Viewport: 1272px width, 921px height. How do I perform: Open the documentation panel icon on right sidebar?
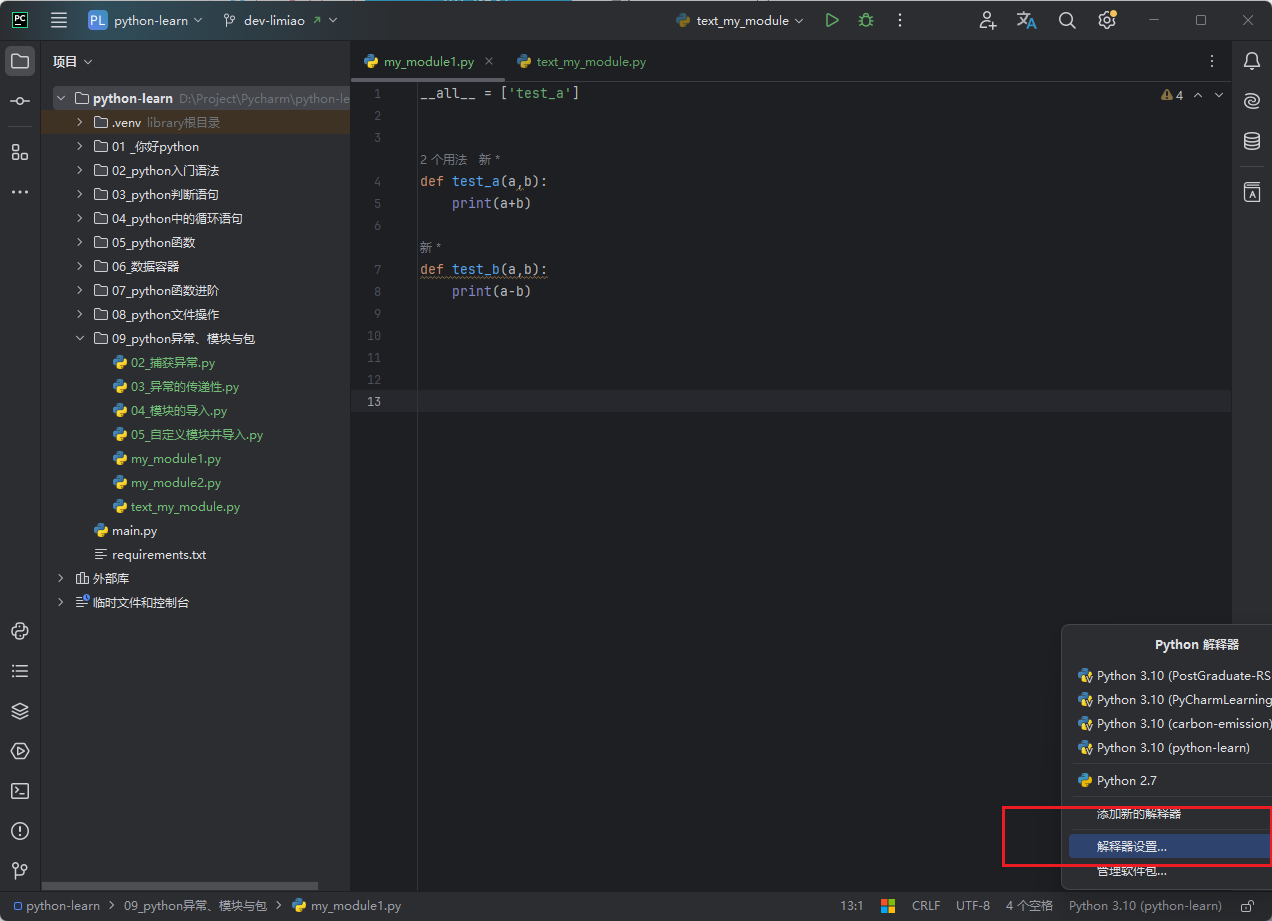pos(1252,192)
